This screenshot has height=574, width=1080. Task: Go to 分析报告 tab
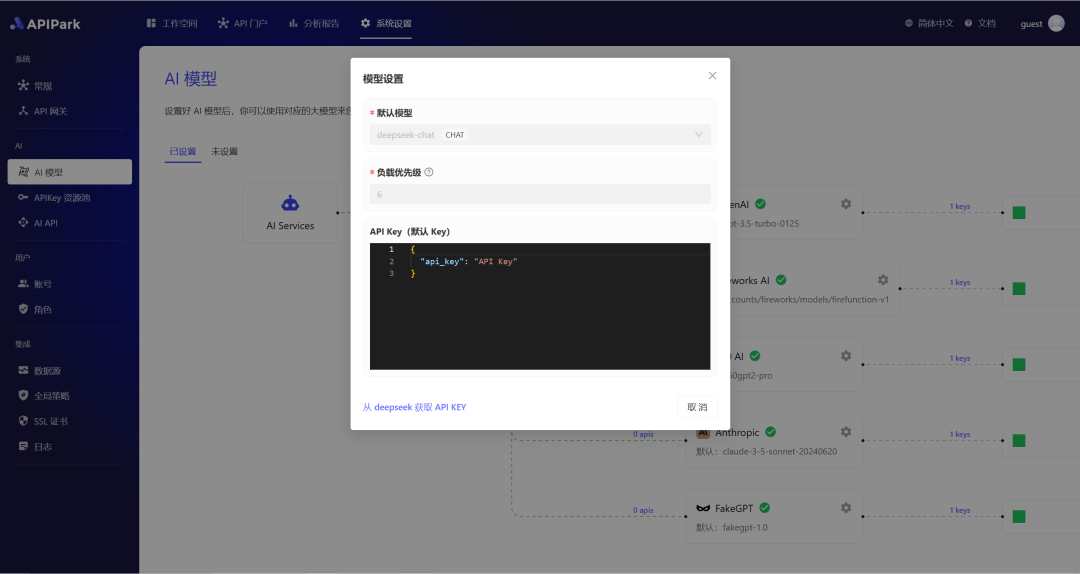tap(314, 23)
